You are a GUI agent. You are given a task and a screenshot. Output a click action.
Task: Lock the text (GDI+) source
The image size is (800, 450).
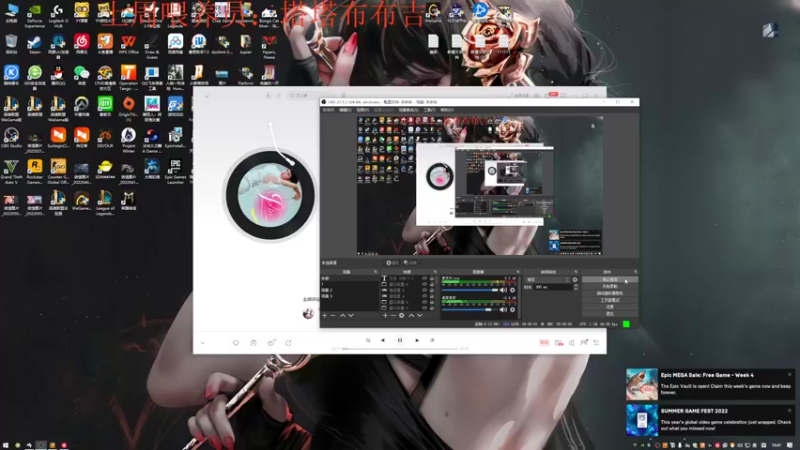[432, 279]
